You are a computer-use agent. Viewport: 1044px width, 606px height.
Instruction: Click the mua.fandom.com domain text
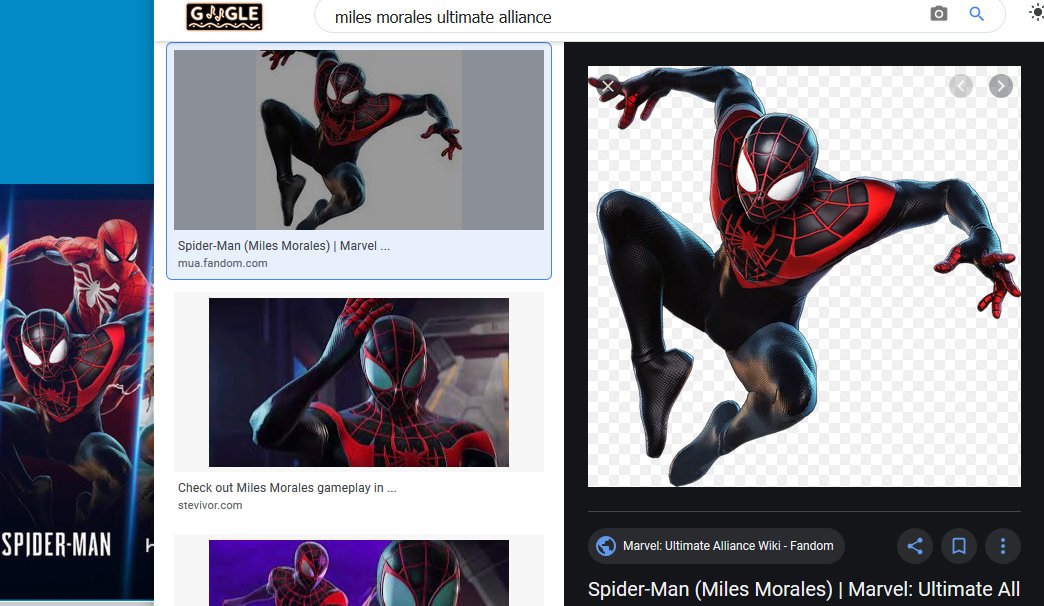222,263
